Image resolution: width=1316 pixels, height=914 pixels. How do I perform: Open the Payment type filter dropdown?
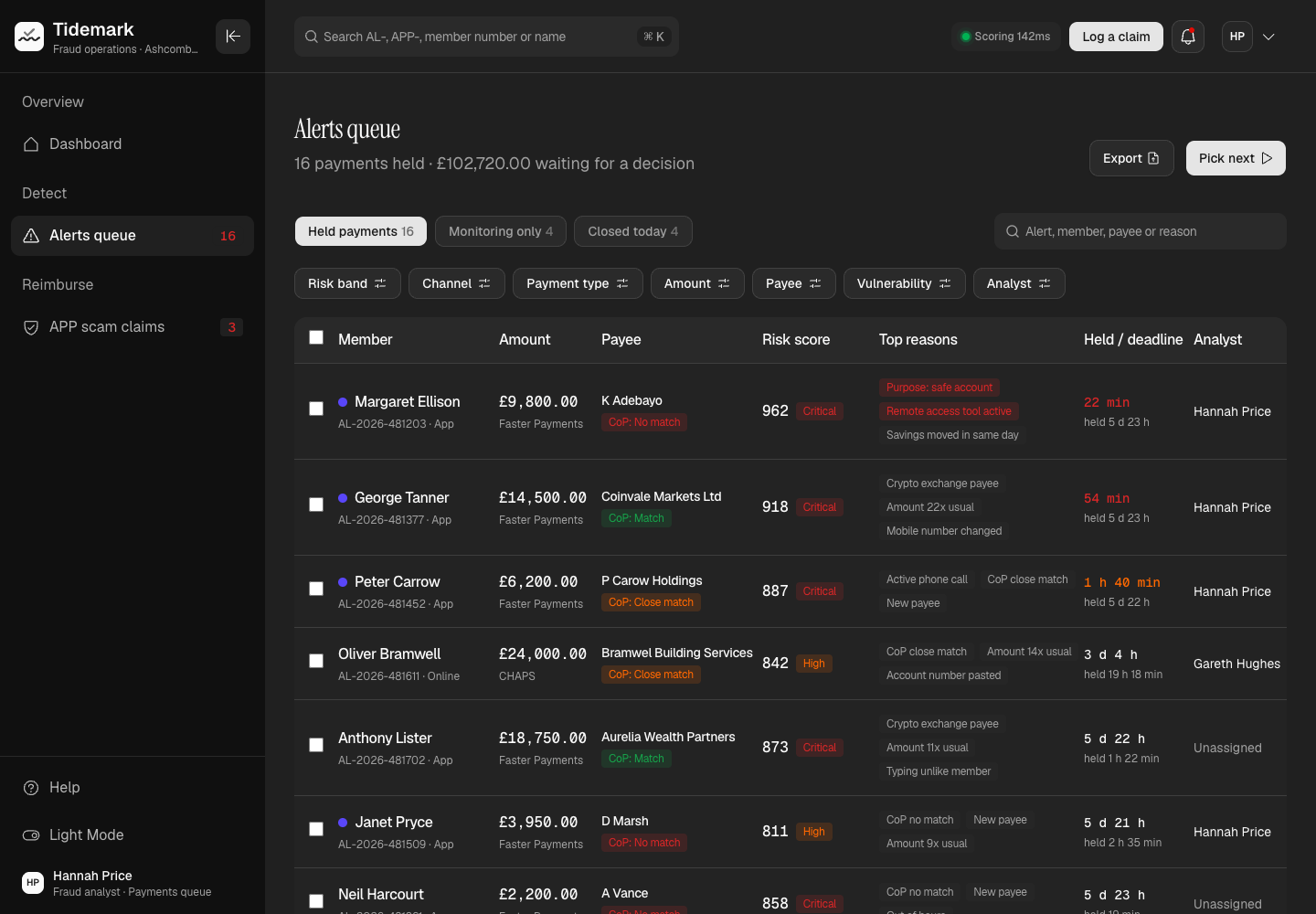point(578,283)
